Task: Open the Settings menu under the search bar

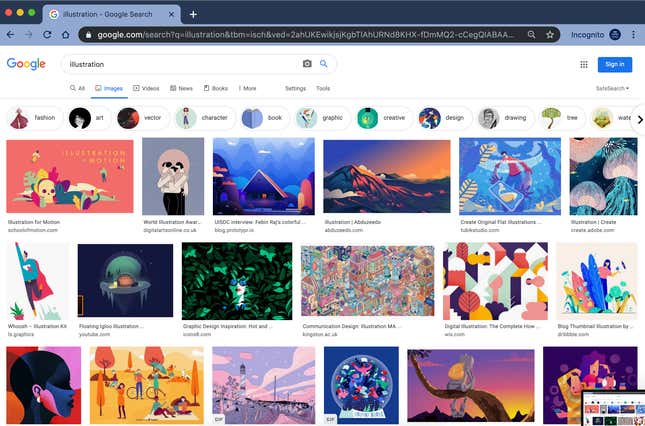Action: click(x=295, y=88)
